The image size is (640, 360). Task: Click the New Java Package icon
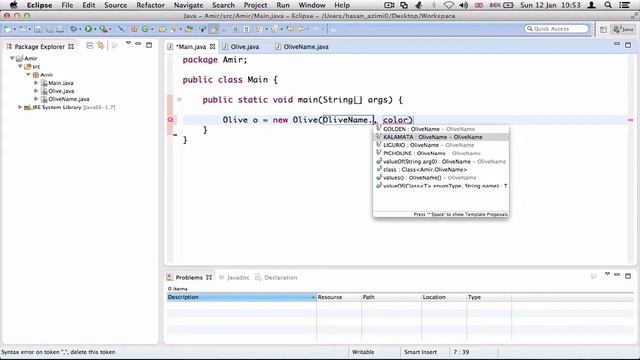(134, 29)
